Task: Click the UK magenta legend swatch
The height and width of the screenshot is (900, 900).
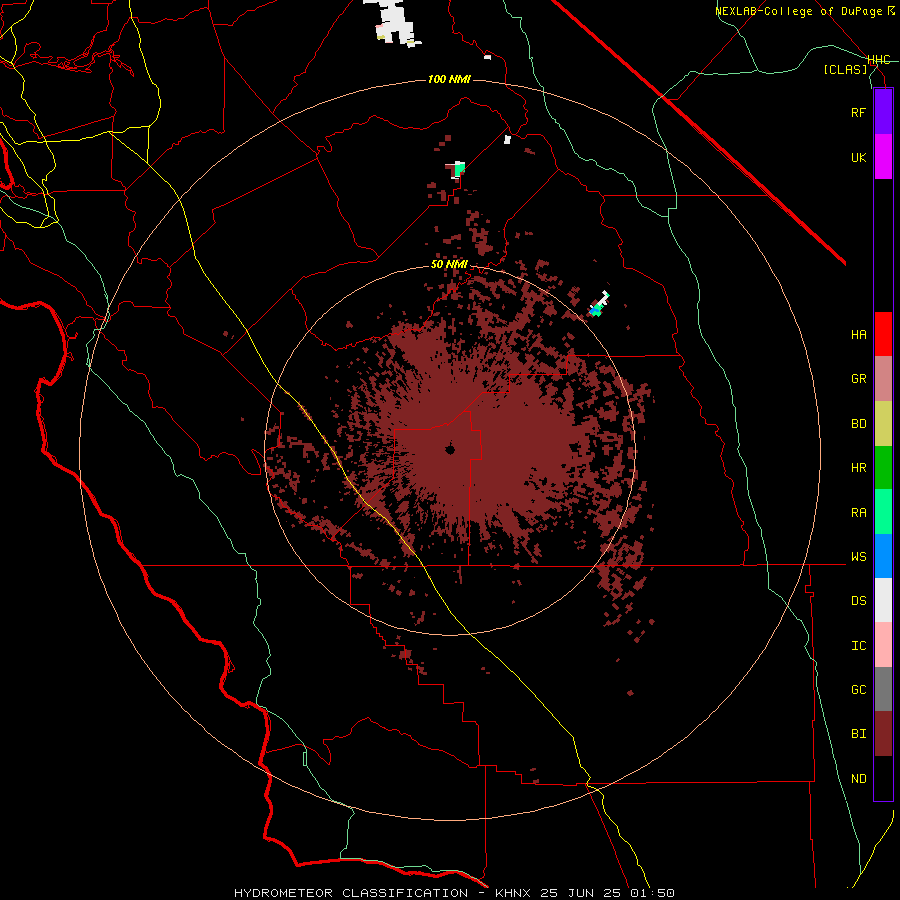Action: [x=883, y=157]
